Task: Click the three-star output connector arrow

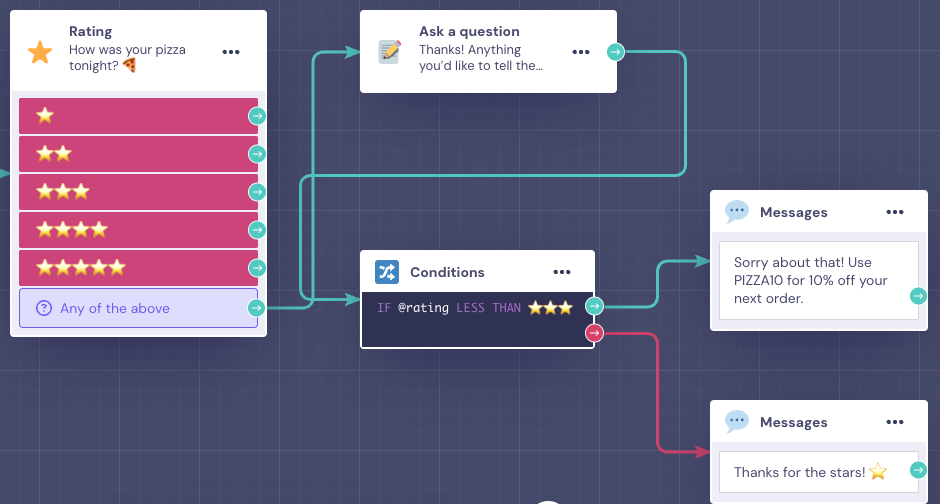Action: (x=257, y=192)
